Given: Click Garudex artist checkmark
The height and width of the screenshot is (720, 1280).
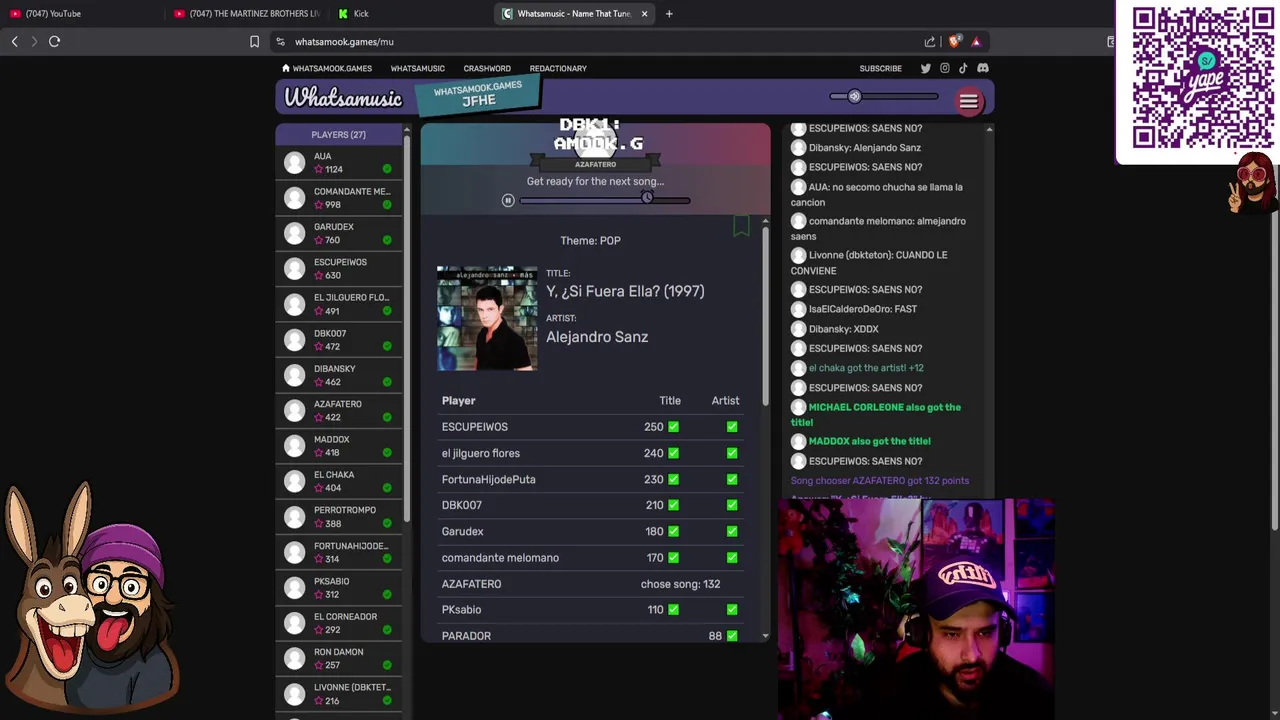Looking at the screenshot, I should 732,531.
